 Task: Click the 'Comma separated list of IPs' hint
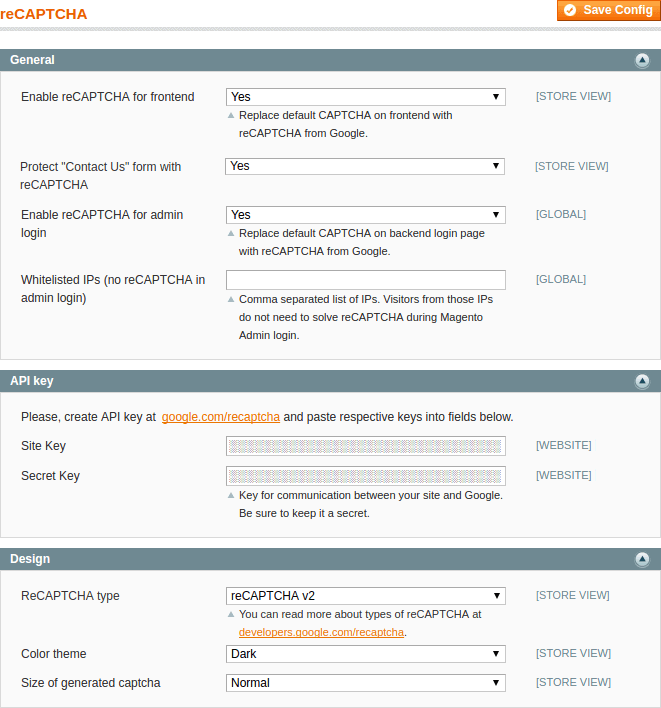[x=366, y=317]
